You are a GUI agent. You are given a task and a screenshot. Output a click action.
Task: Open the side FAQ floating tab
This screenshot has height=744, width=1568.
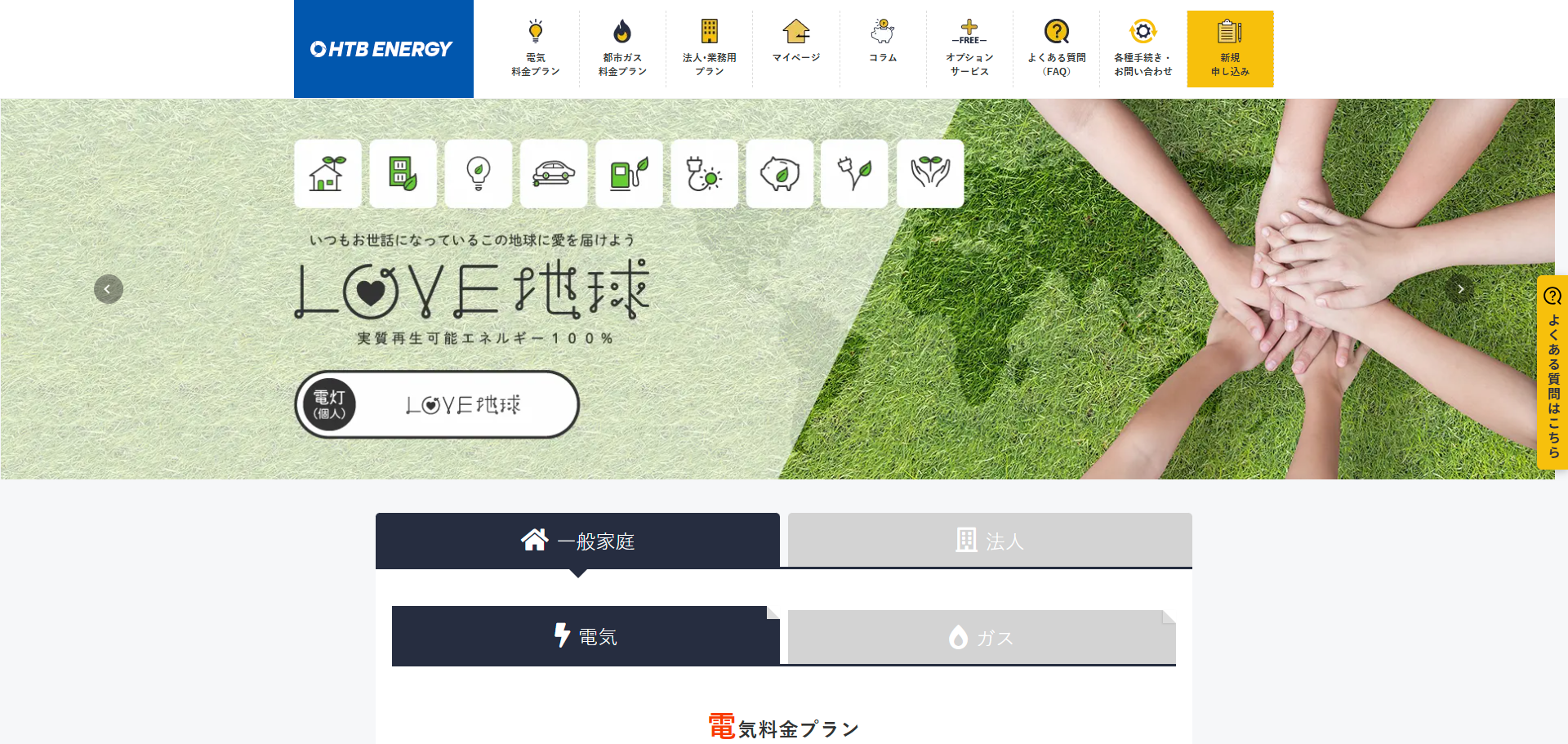(x=1552, y=372)
